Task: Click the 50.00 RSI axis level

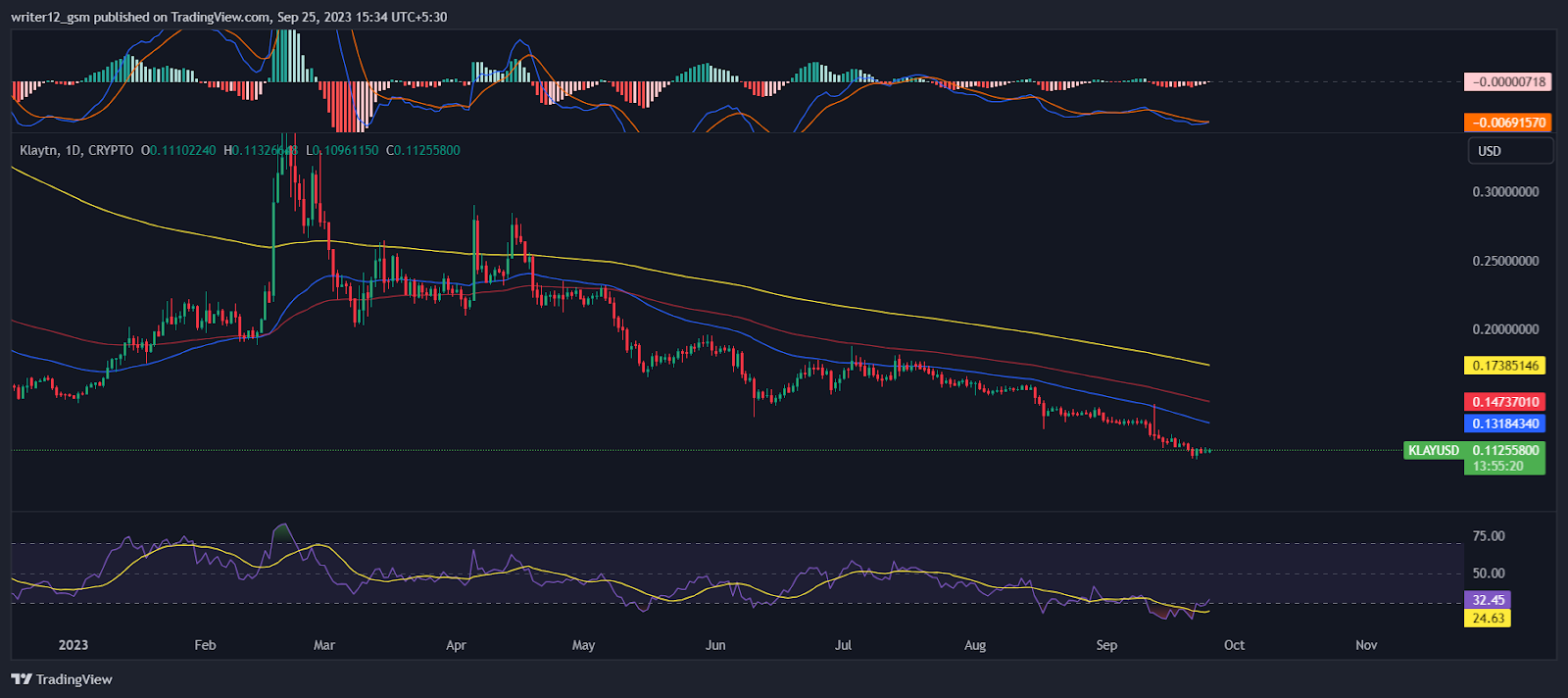Action: point(1489,573)
